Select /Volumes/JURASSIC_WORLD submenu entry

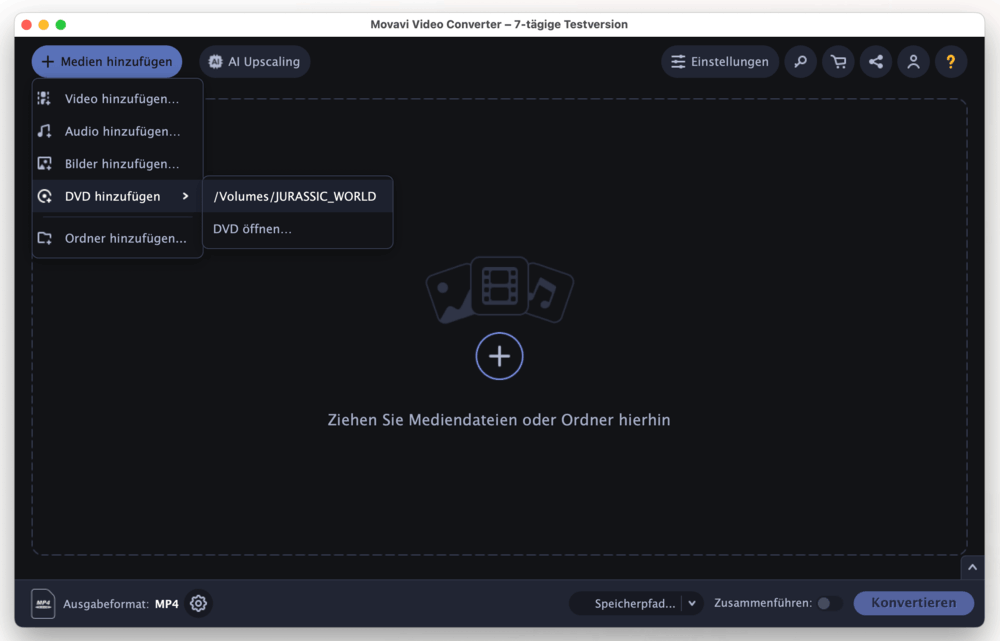(x=297, y=196)
